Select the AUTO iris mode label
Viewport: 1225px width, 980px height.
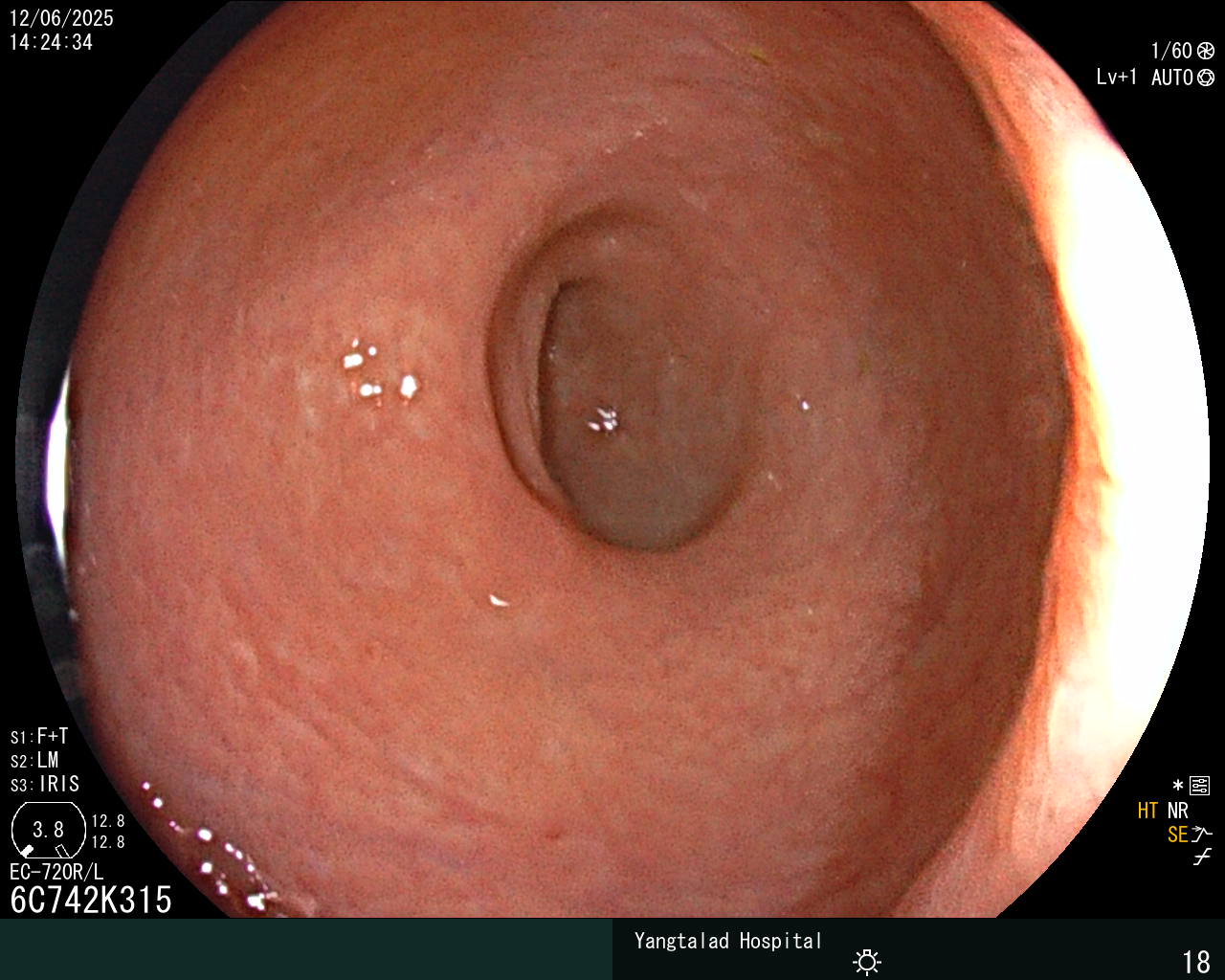1171,78
